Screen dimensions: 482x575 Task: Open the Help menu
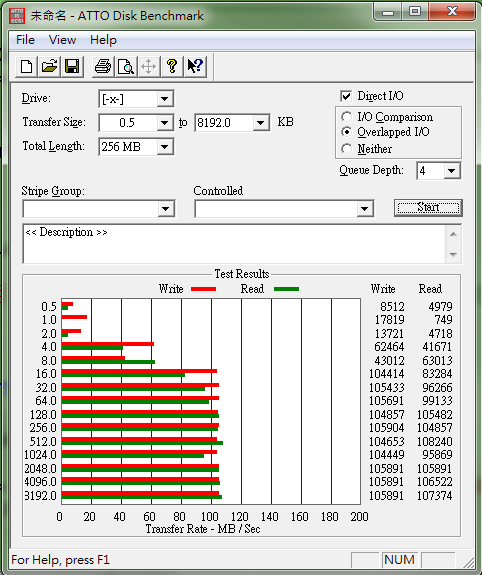click(103, 40)
